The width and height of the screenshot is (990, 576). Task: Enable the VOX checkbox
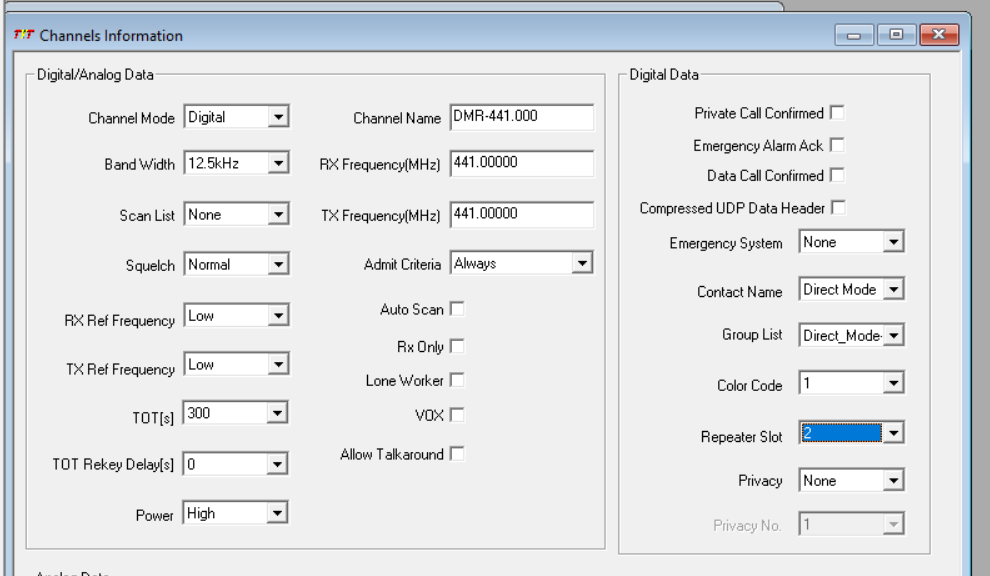(457, 415)
